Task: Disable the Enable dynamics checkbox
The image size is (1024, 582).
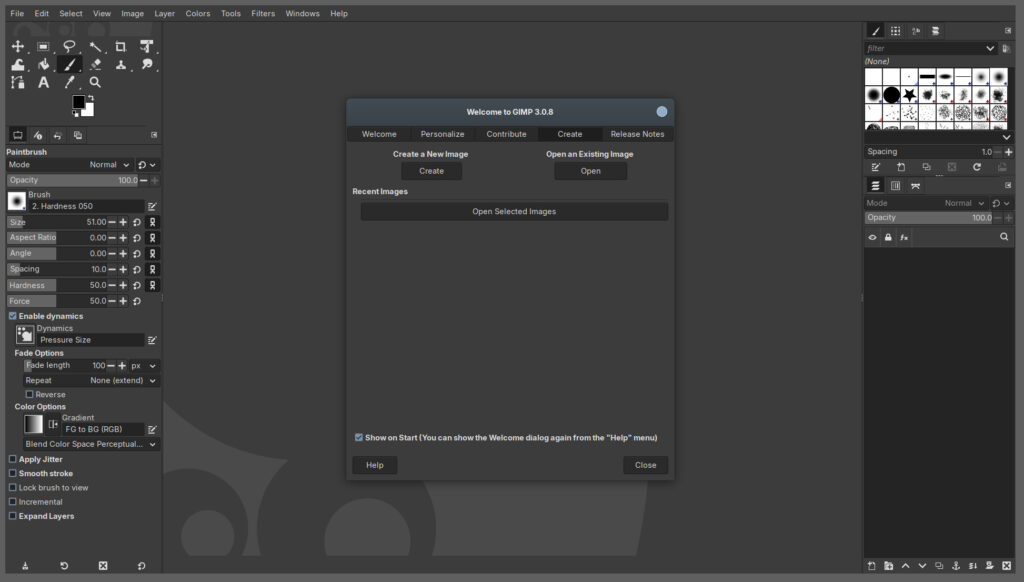Action: coord(13,316)
